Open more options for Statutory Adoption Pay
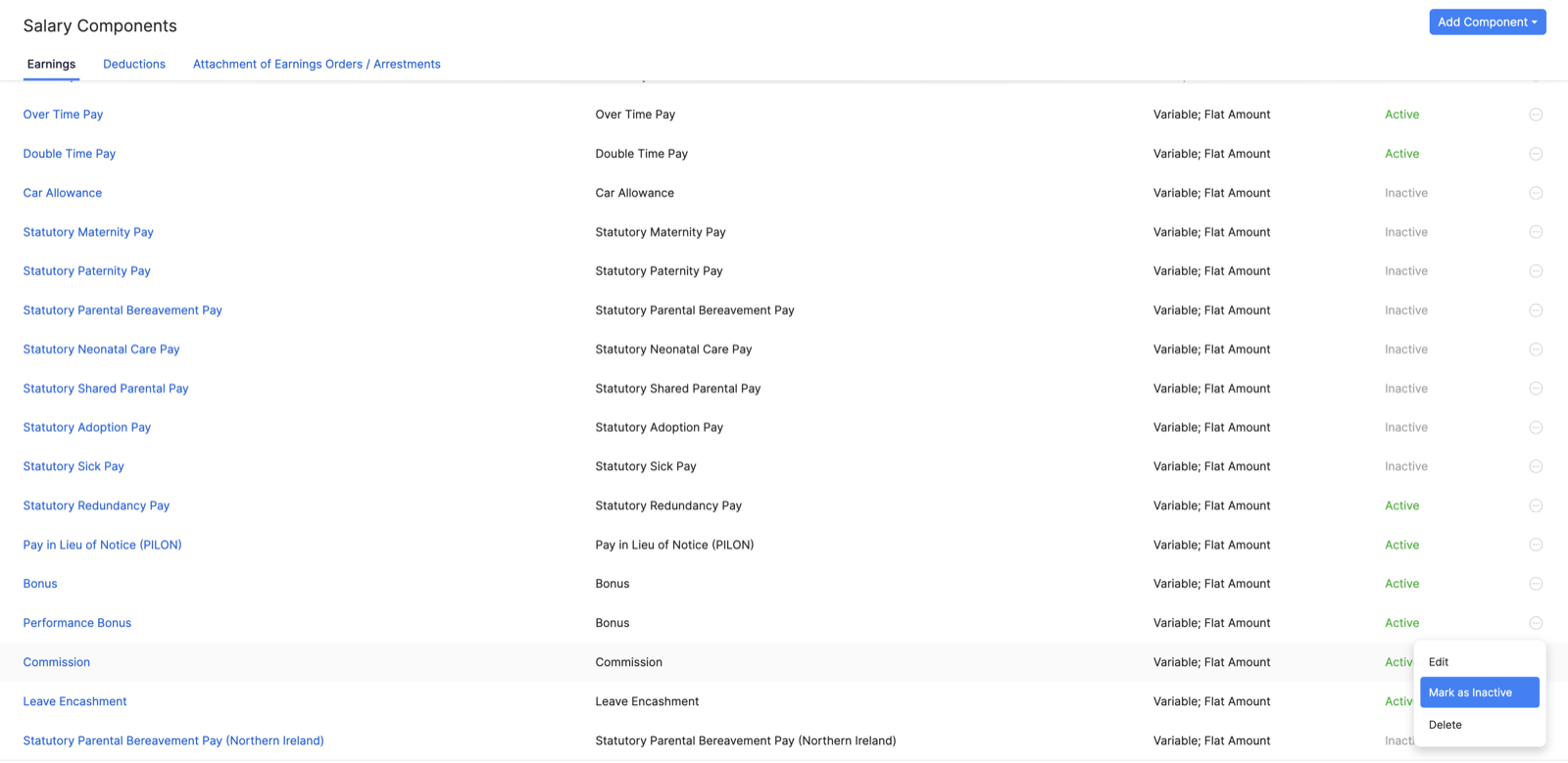Screen dimensions: 1568x763 1536,428
